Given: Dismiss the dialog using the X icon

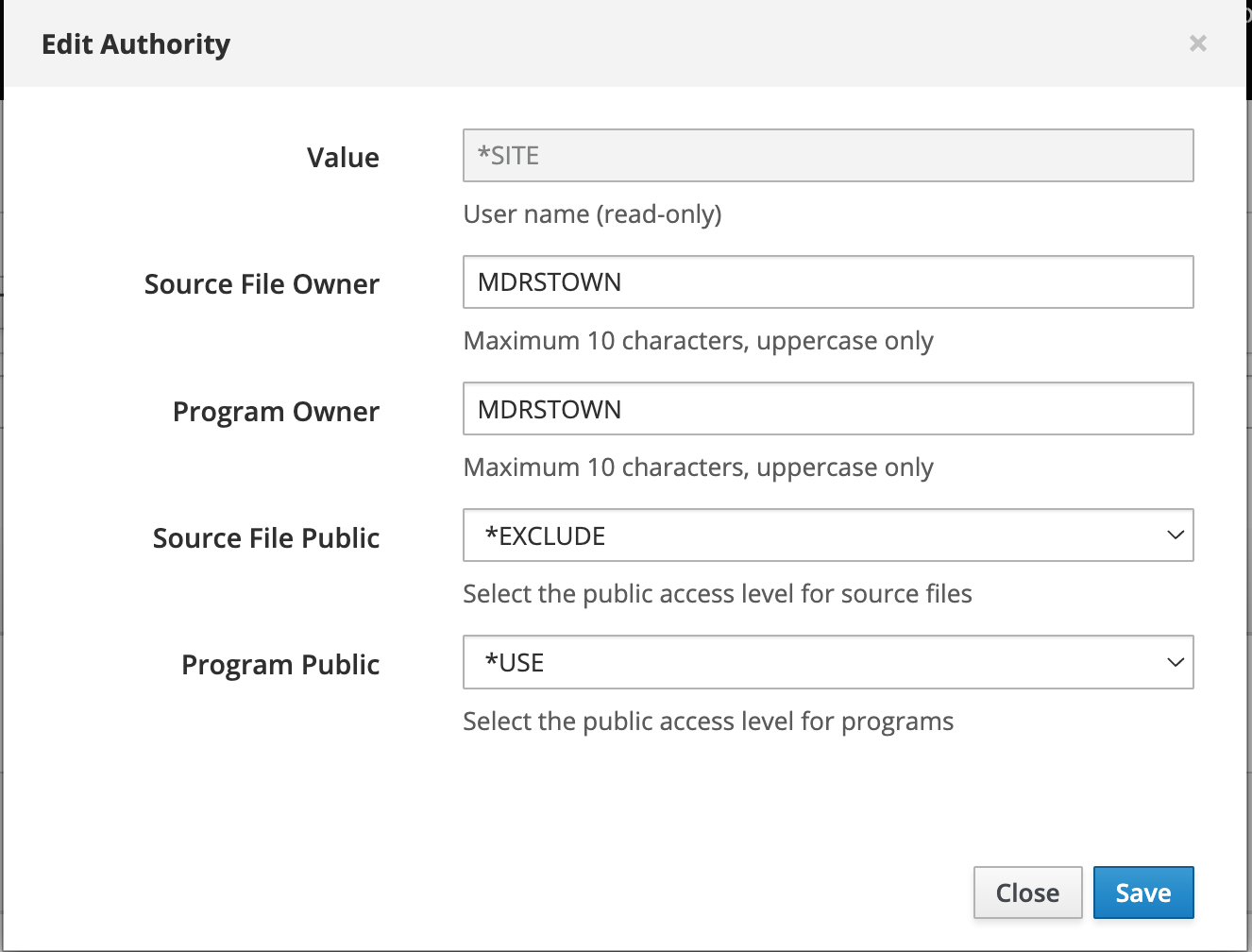Looking at the screenshot, I should click(x=1197, y=43).
